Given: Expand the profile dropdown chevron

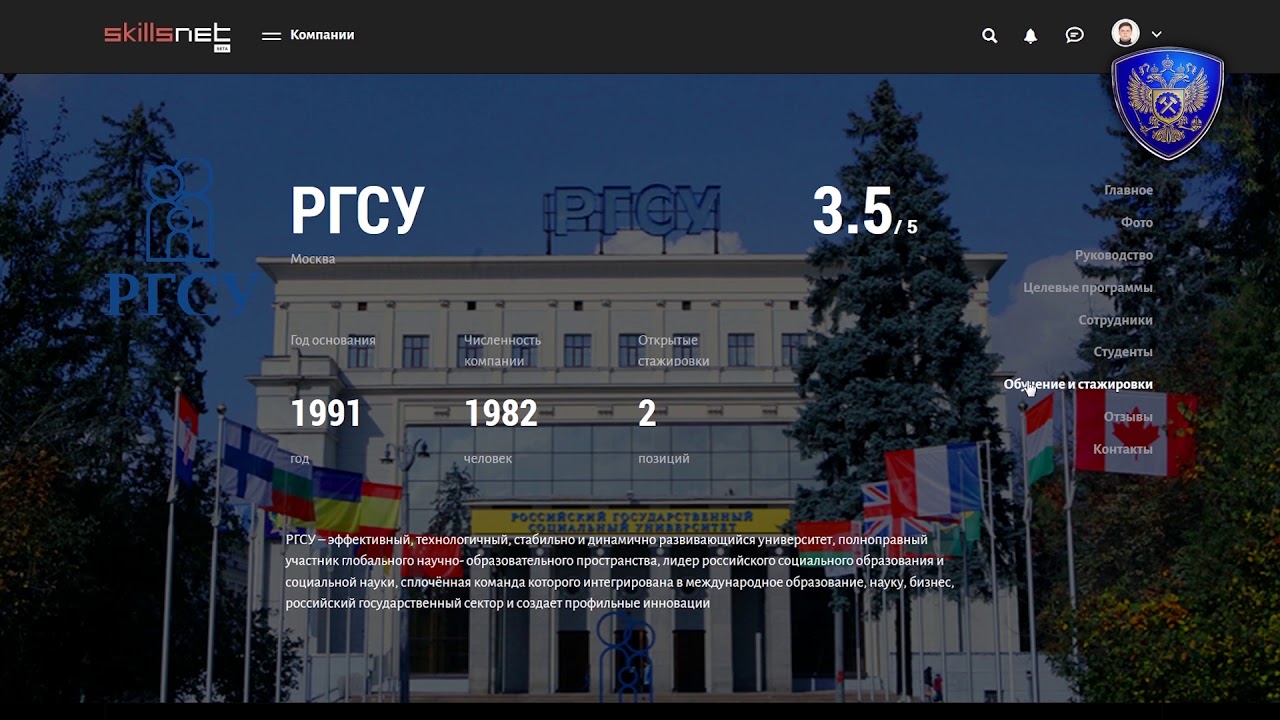Looking at the screenshot, I should coord(1157,34).
